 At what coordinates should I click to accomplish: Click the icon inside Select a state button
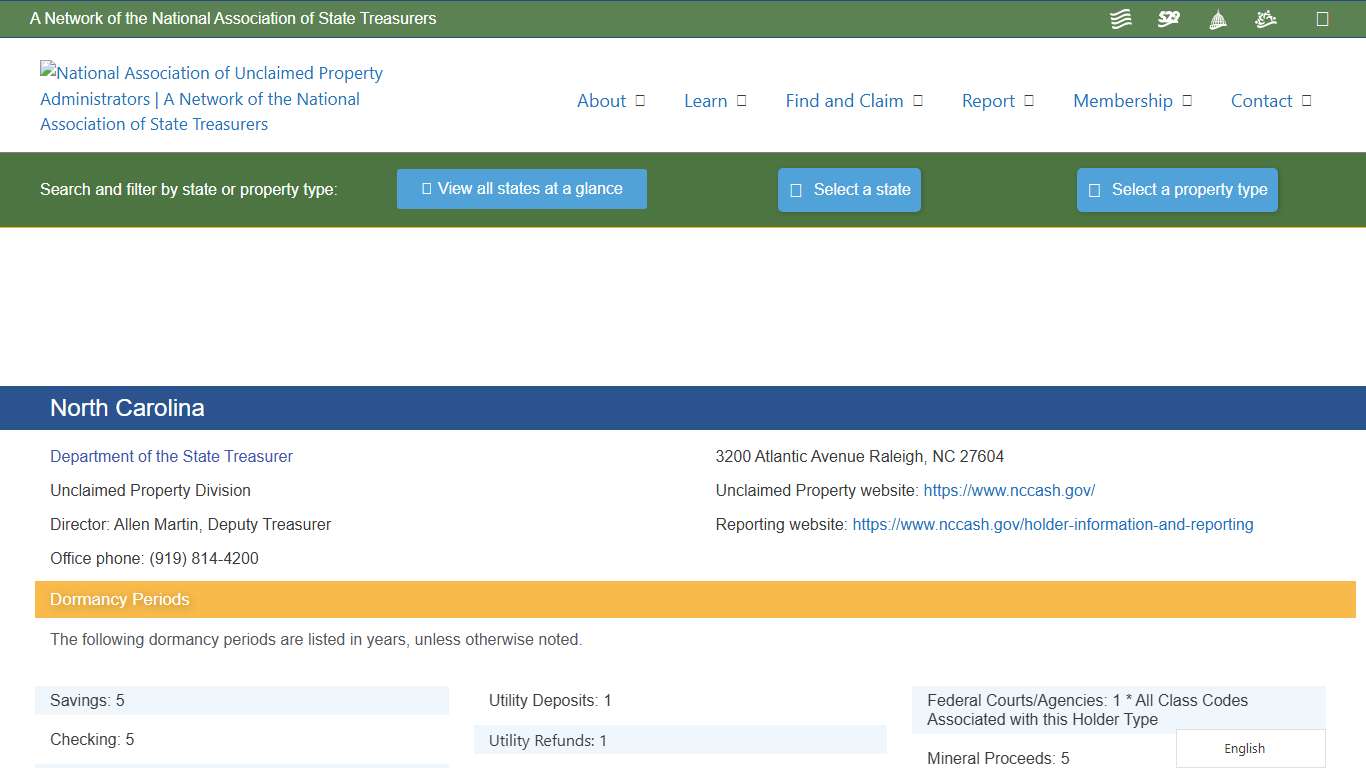[795, 189]
